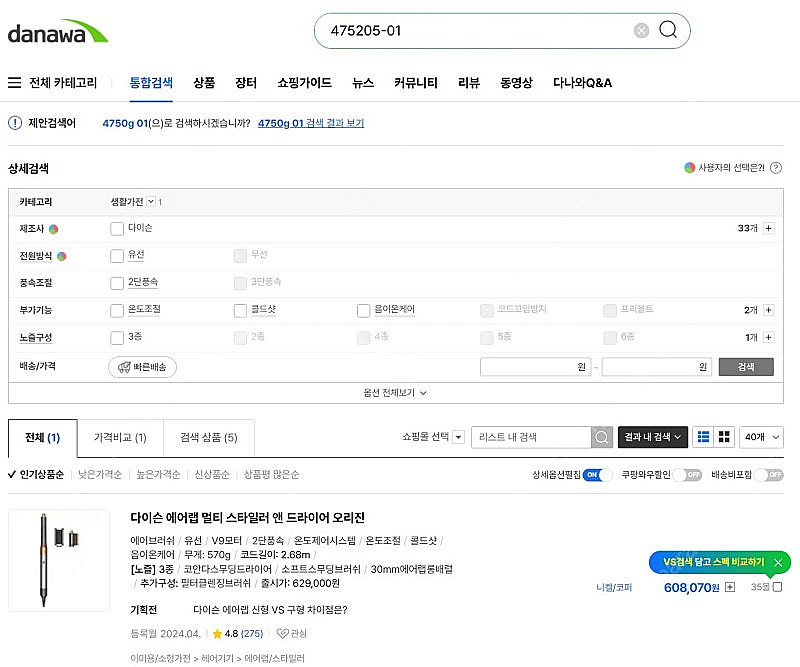The height and width of the screenshot is (667, 800).
Task: Check the 3종 nozzle checkbox
Action: tap(117, 337)
